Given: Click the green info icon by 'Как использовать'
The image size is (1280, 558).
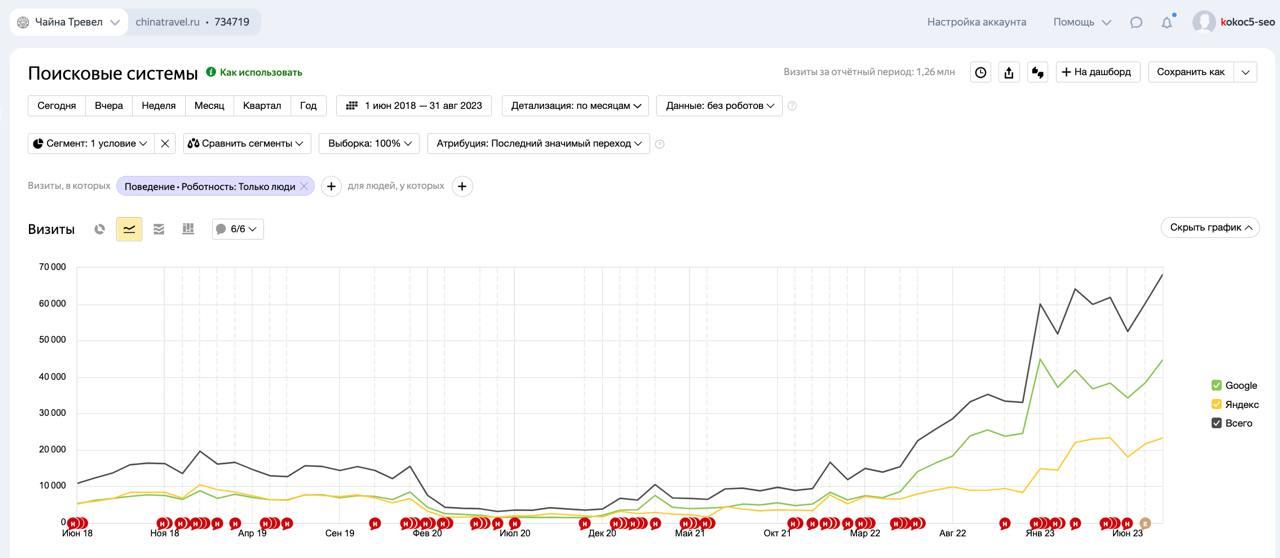Looking at the screenshot, I should pos(211,72).
